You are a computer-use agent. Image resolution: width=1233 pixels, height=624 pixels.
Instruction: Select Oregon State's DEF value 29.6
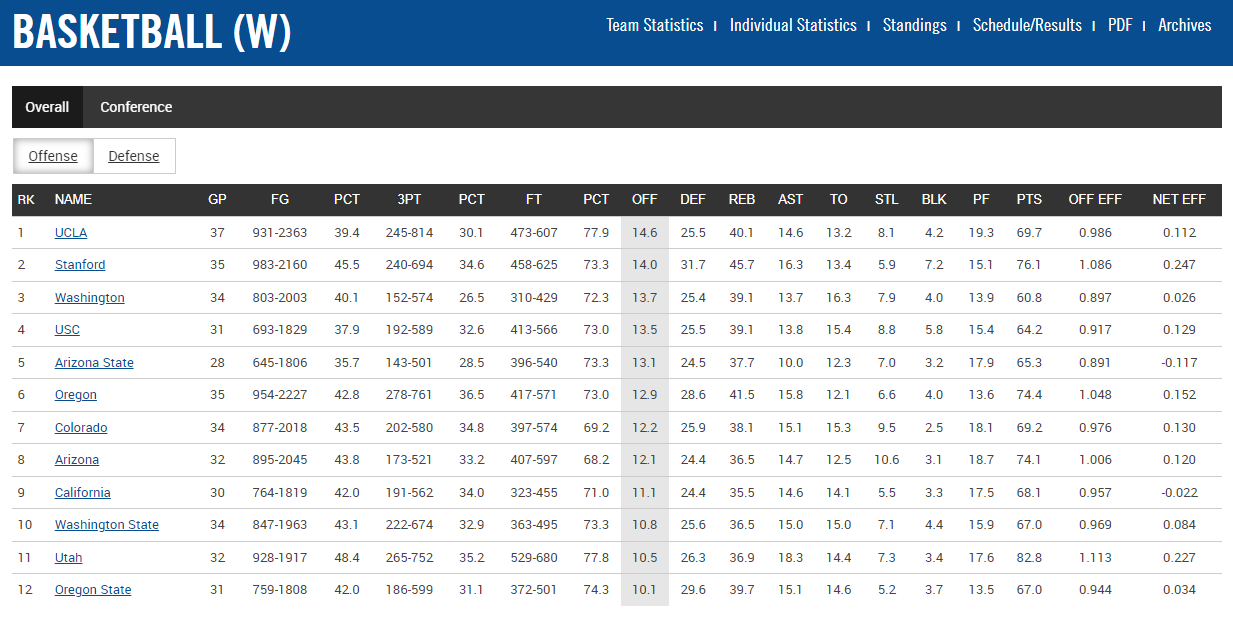point(693,590)
